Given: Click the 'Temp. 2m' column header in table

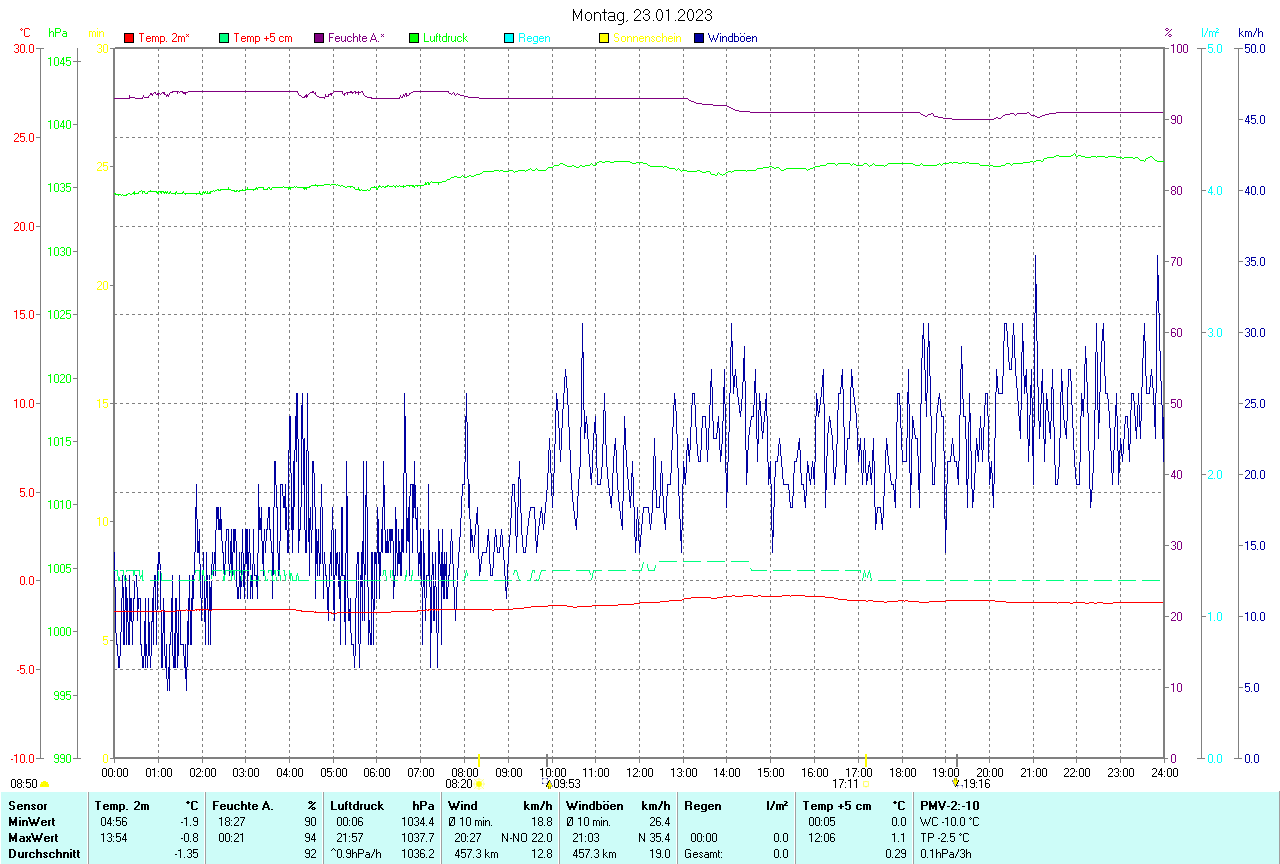Looking at the screenshot, I should 122,806.
